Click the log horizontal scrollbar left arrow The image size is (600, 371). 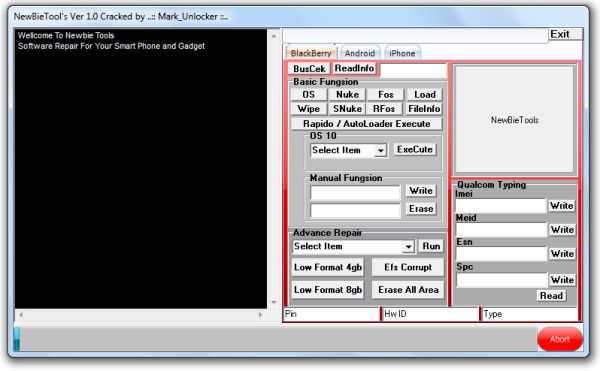(x=21, y=315)
